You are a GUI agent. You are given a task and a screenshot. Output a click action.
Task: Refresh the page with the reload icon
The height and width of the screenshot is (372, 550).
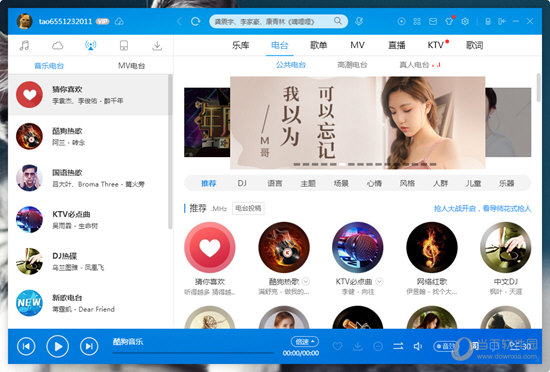click(195, 21)
